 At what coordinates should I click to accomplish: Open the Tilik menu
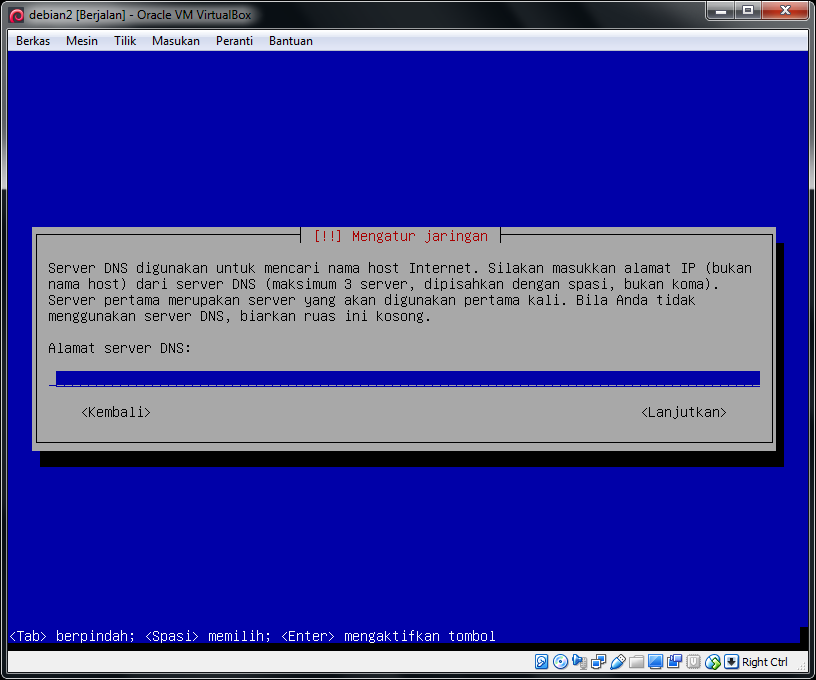(x=125, y=41)
